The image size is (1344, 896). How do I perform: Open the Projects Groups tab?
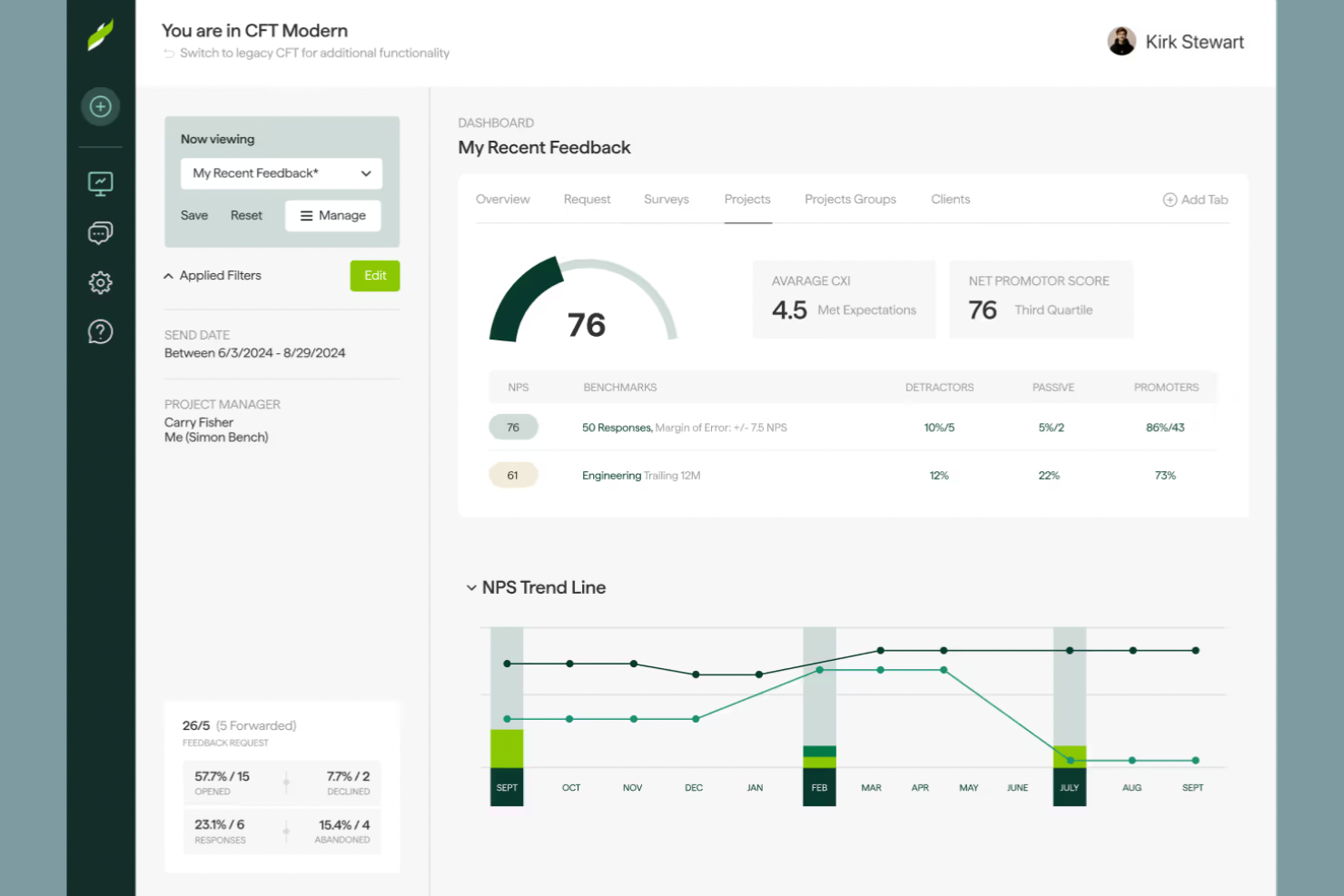point(850,199)
